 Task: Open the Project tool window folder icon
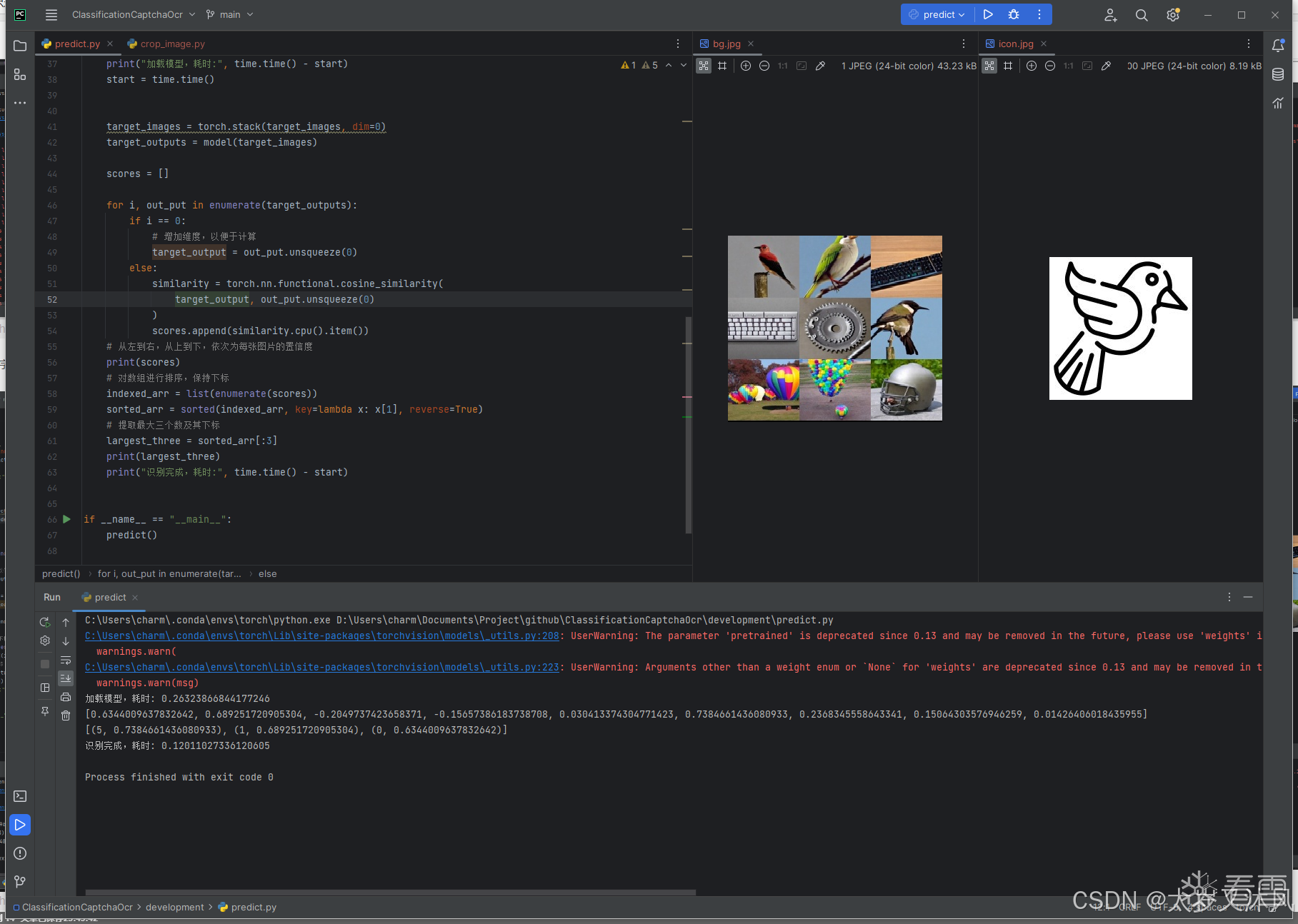20,46
